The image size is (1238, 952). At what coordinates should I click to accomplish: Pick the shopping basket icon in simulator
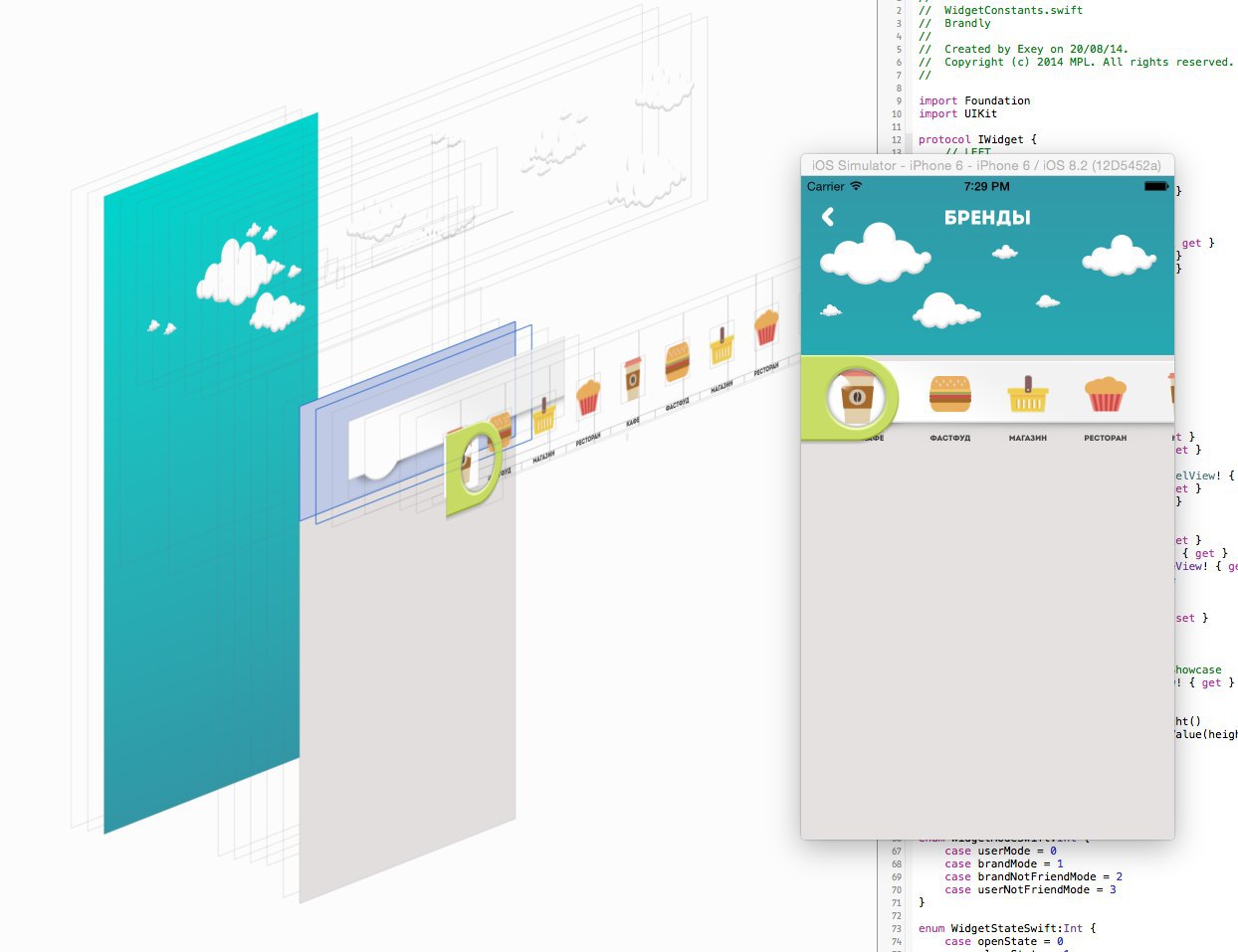[x=1027, y=394]
